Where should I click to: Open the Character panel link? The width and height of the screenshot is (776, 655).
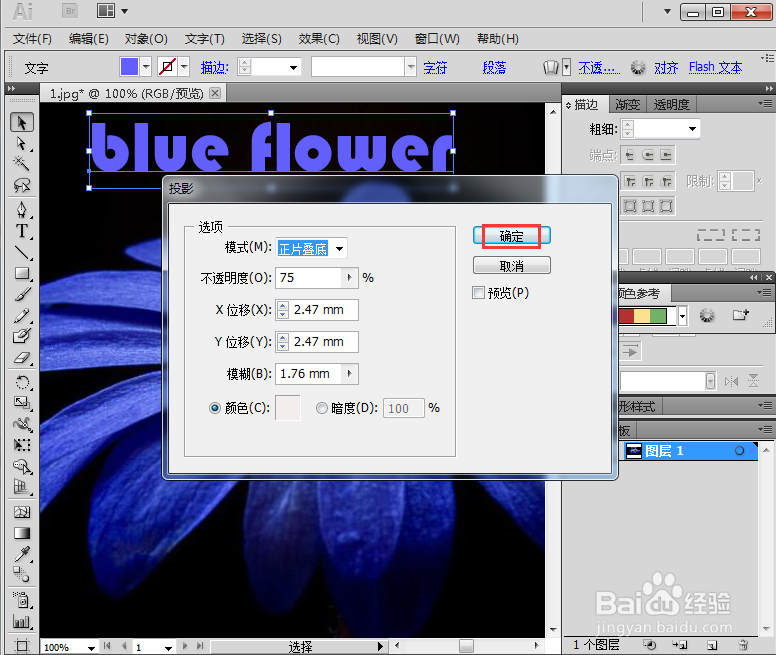[x=435, y=67]
